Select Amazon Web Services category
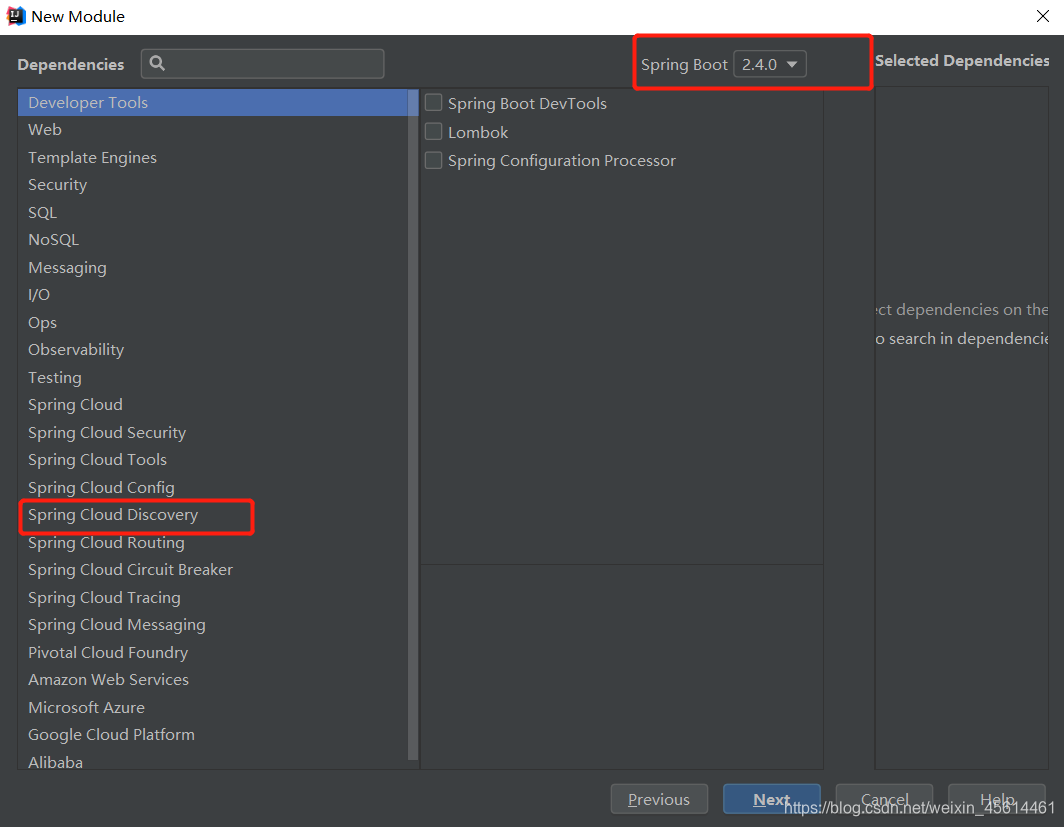Screen dimensions: 1064x827 point(213,680)
